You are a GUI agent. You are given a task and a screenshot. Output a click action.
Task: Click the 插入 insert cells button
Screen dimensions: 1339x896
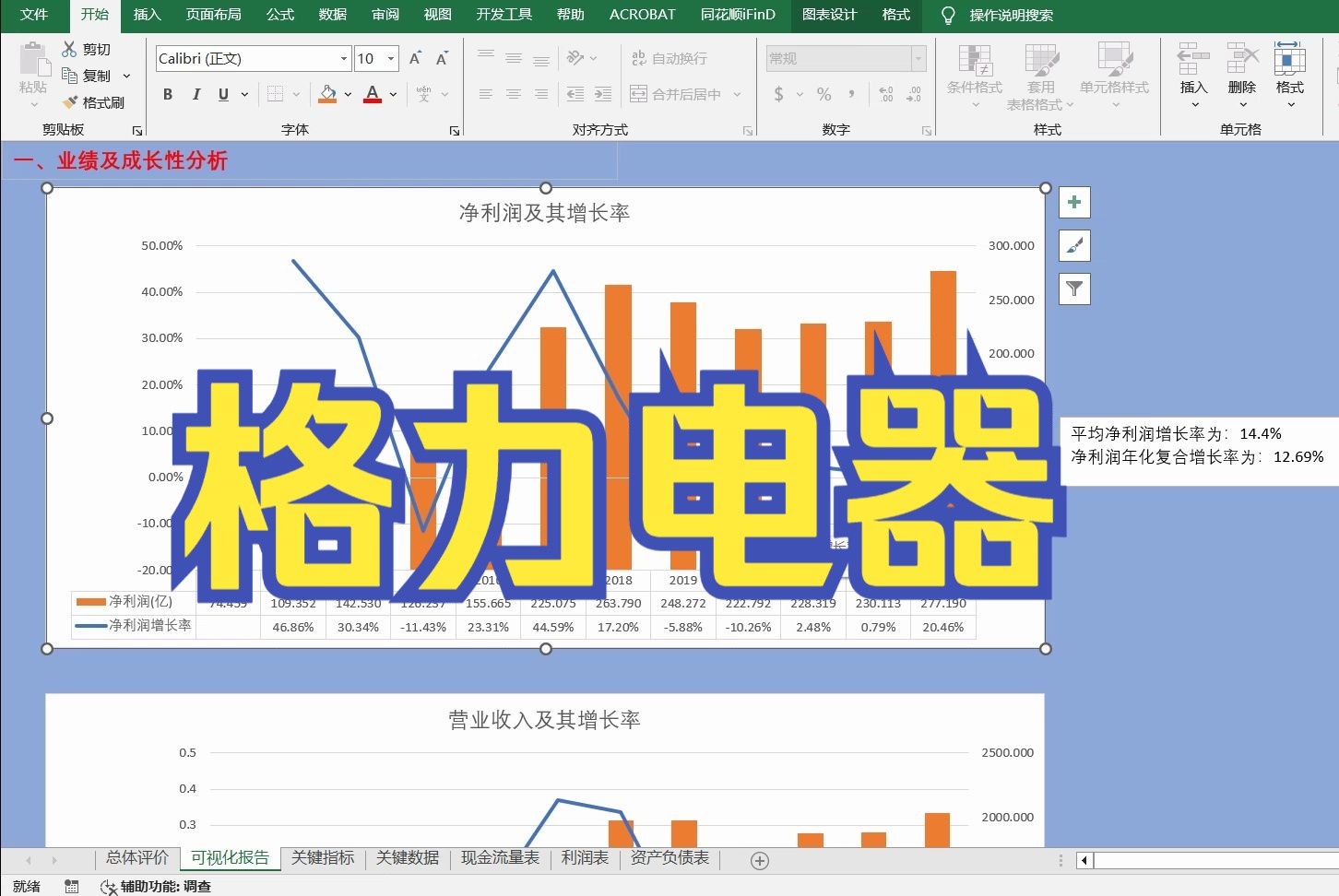1193,77
